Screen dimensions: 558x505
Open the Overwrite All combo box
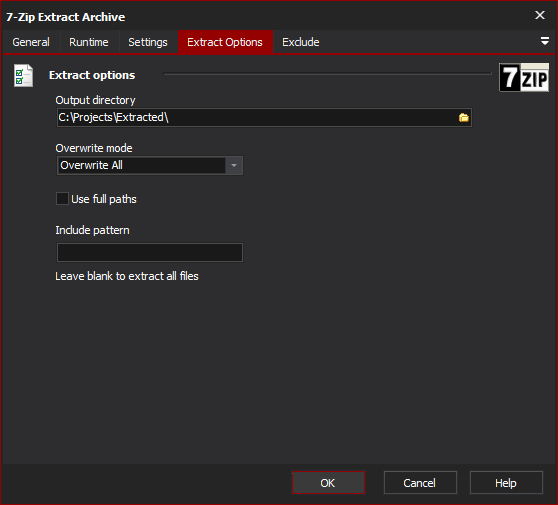click(x=150, y=165)
